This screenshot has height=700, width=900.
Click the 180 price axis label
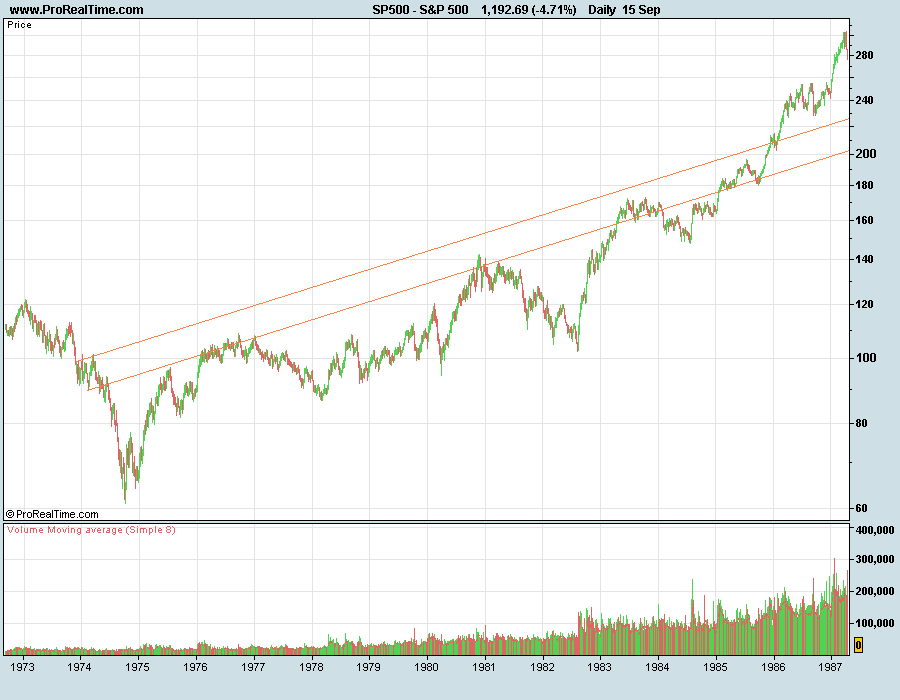click(864, 185)
